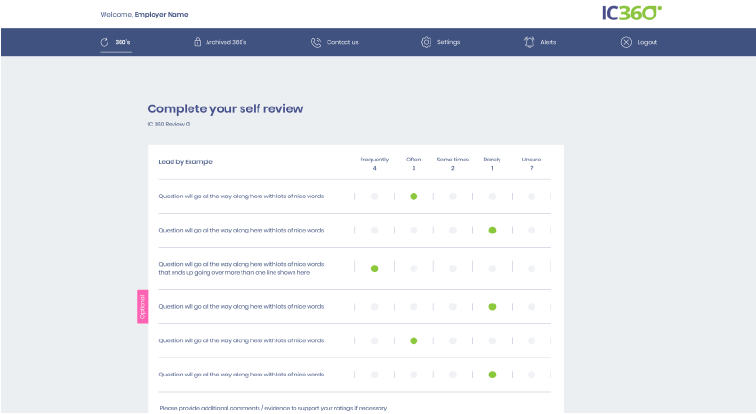Select Unsure for the fifth question
The image size is (756, 414).
[x=531, y=341]
